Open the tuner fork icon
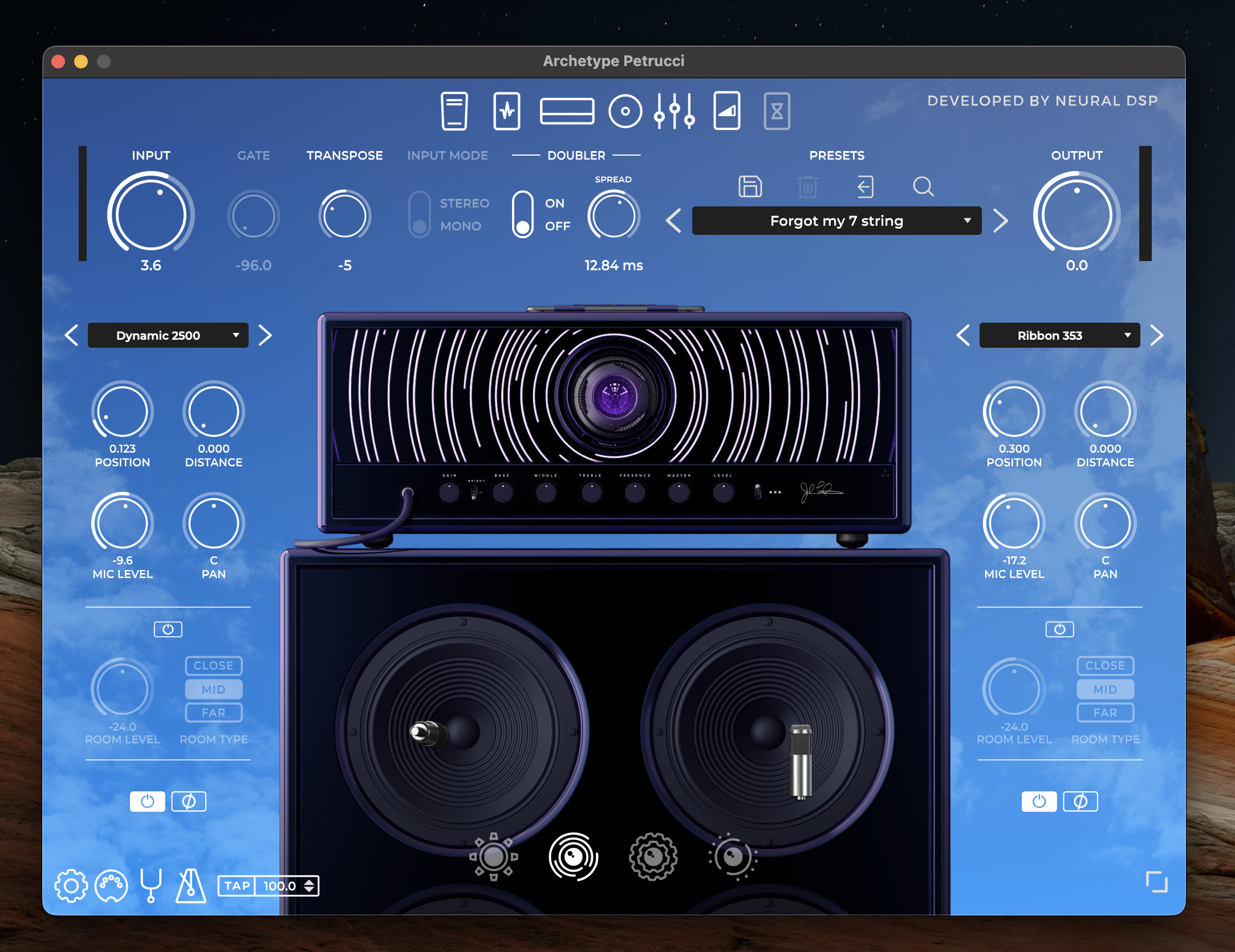The image size is (1235, 952). (x=151, y=885)
